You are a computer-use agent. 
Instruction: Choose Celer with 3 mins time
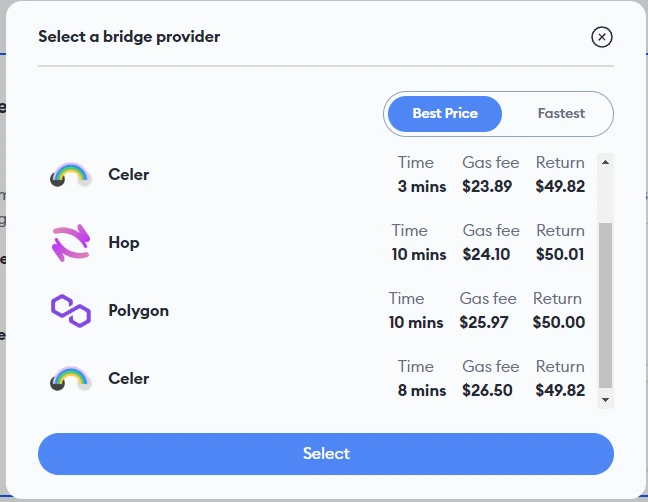[129, 175]
